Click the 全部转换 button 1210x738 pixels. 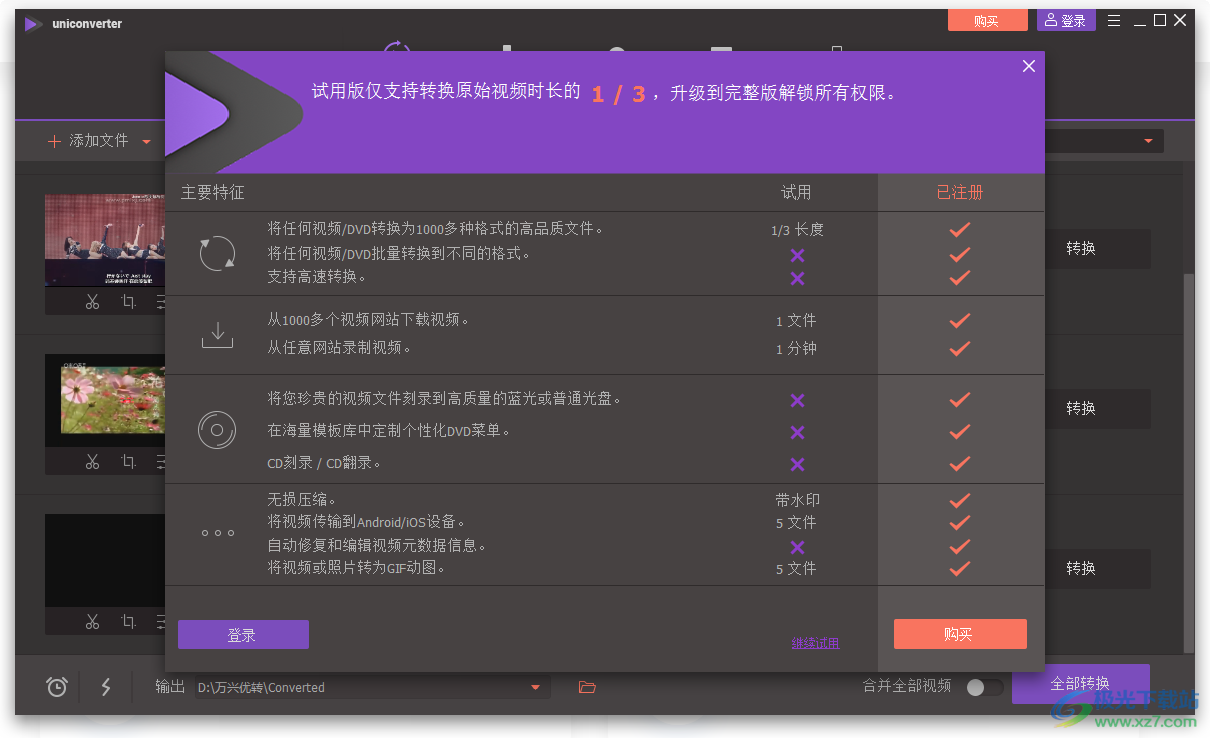pos(1080,684)
